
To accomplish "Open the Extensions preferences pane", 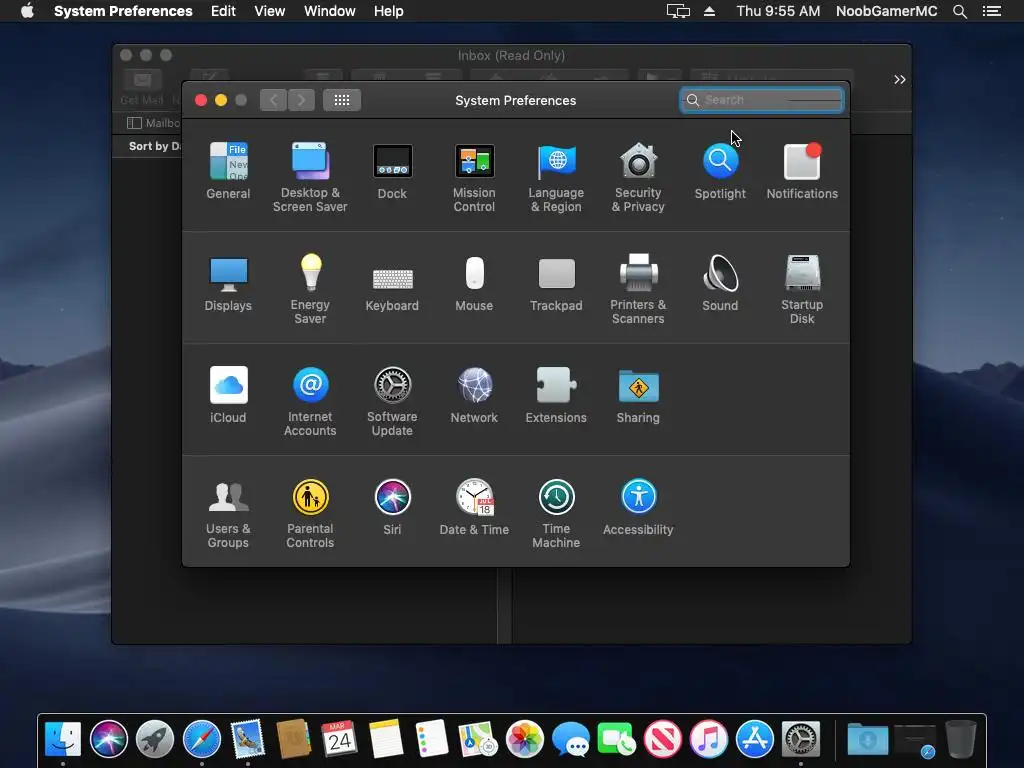I will 556,394.
